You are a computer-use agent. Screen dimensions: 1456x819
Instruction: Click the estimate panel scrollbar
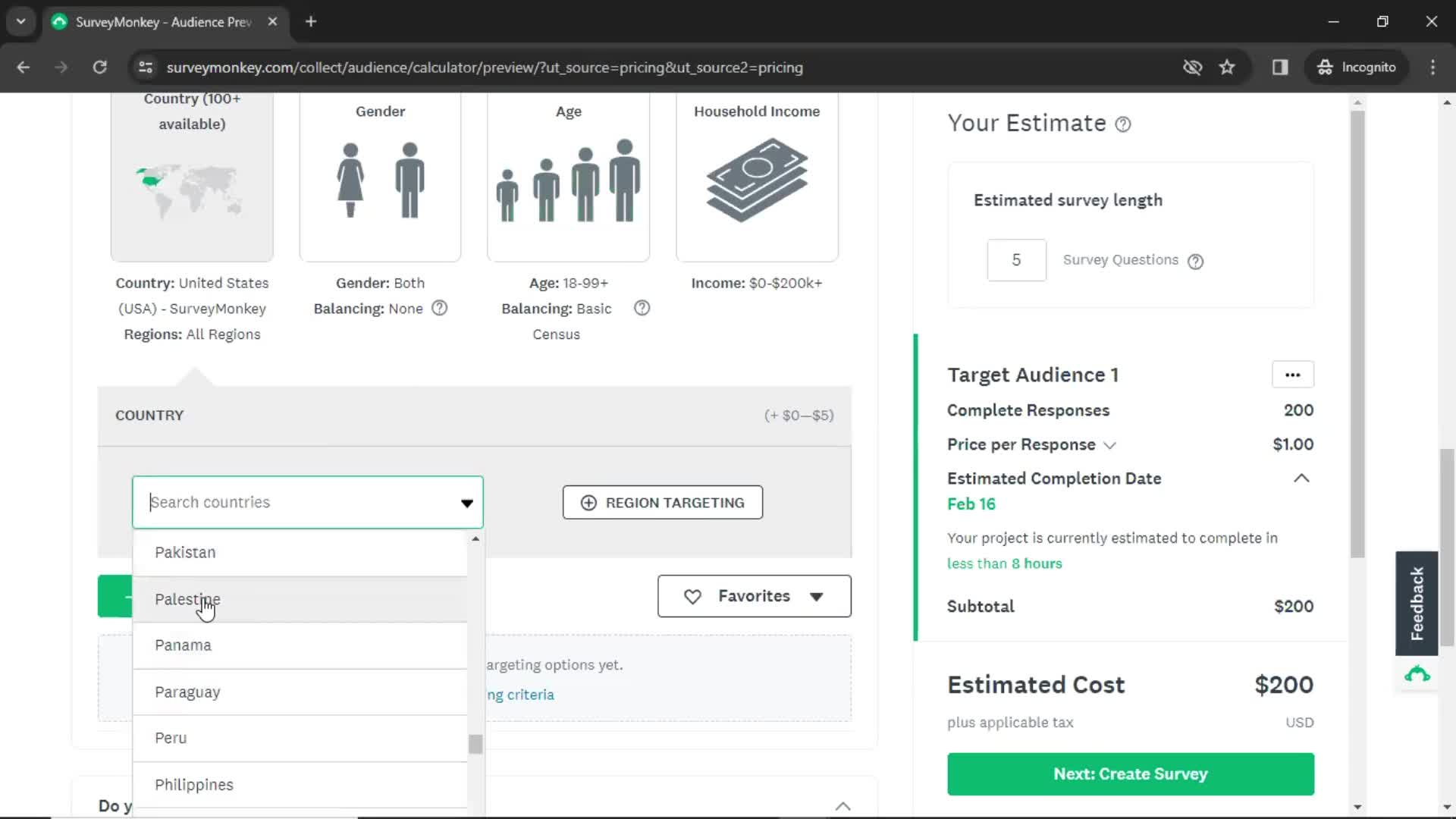click(1357, 334)
